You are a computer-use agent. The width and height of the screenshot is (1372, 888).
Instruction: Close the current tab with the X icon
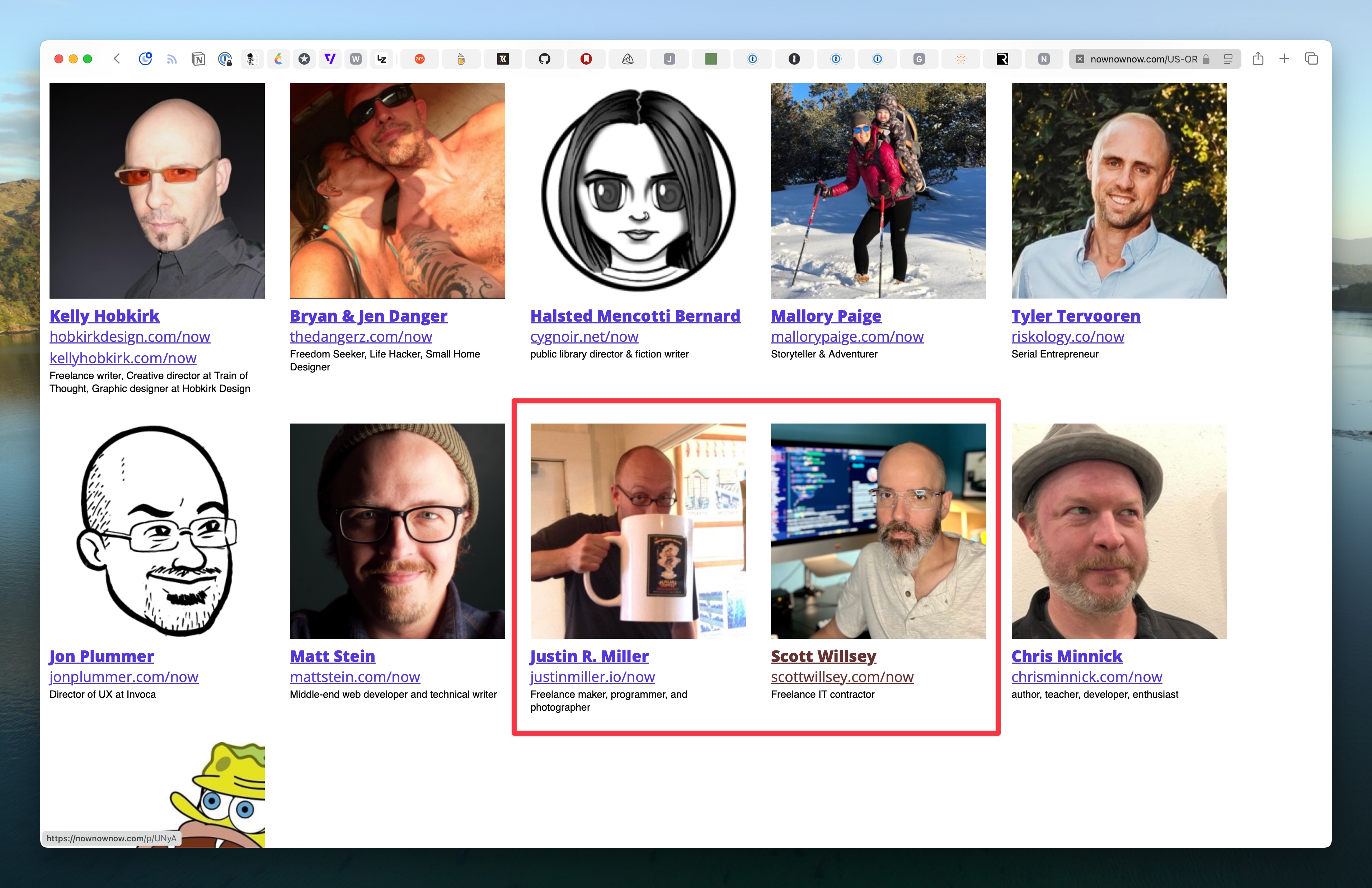click(x=1080, y=59)
